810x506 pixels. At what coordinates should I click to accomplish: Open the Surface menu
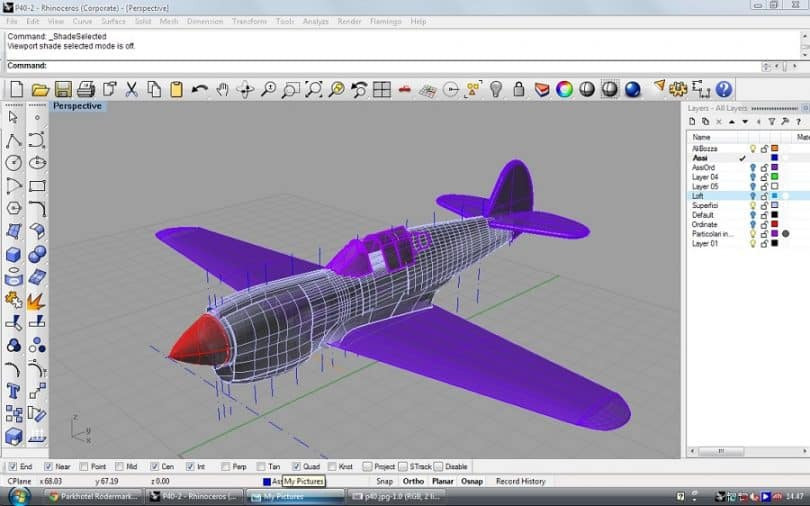tap(113, 21)
